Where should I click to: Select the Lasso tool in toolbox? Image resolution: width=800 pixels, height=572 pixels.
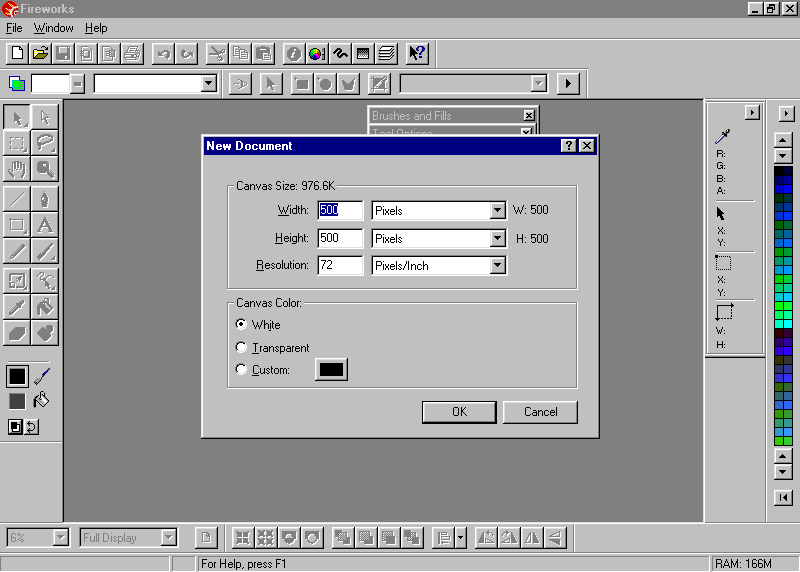tap(45, 143)
